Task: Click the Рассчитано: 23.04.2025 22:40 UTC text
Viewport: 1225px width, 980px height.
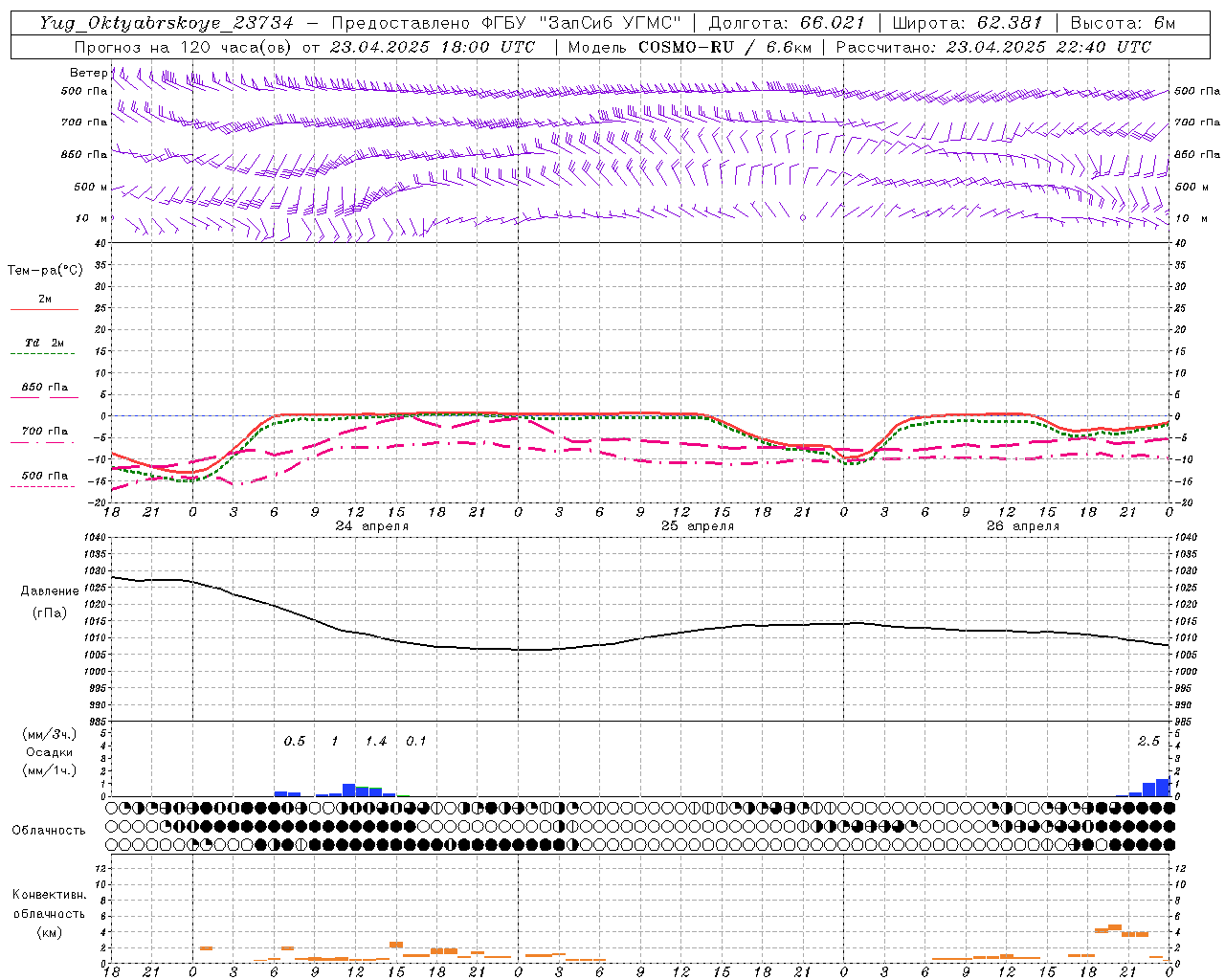Action: (x=993, y=47)
